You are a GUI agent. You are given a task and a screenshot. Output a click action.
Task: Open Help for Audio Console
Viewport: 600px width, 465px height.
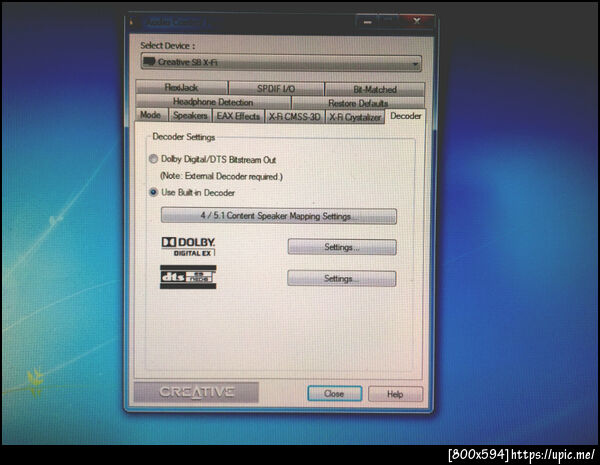tap(395, 394)
